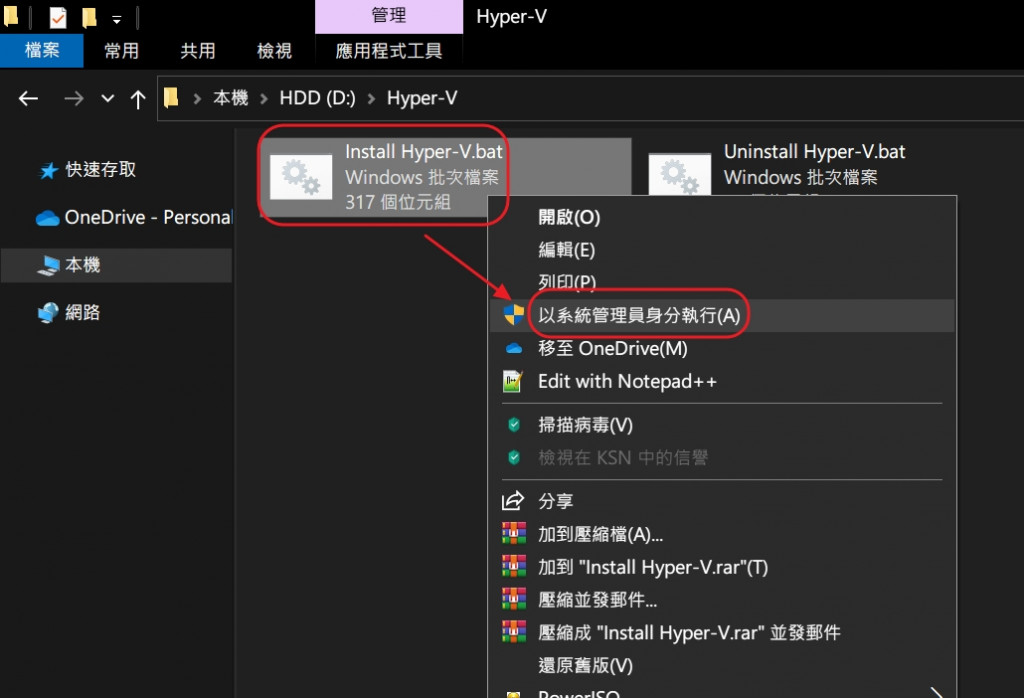Click WinRAR icon beside 加到 "Install Hyper-V.rar"(T)
Viewport: 1024px width, 698px height.
(514, 566)
